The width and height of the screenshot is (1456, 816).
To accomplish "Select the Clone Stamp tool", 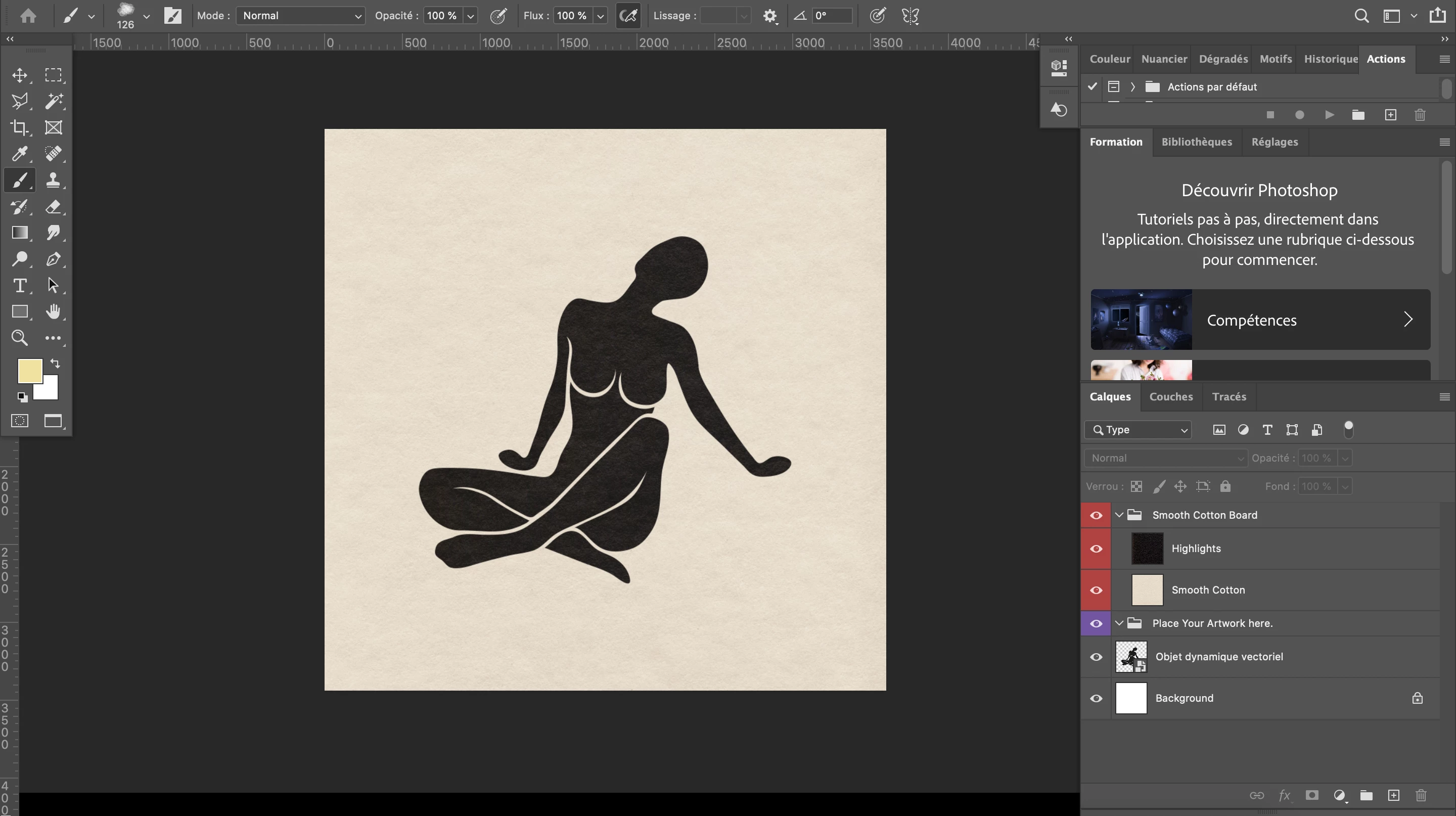I will (x=54, y=180).
